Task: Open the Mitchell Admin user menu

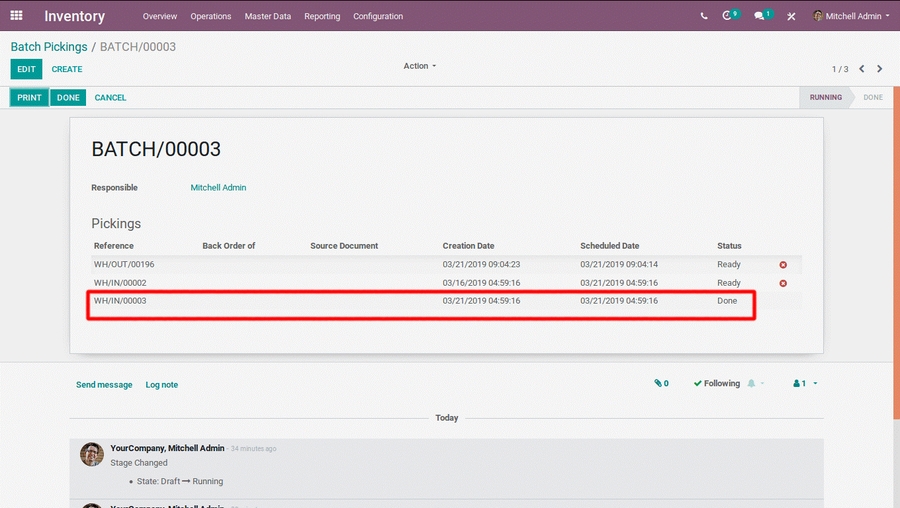Action: click(x=851, y=16)
